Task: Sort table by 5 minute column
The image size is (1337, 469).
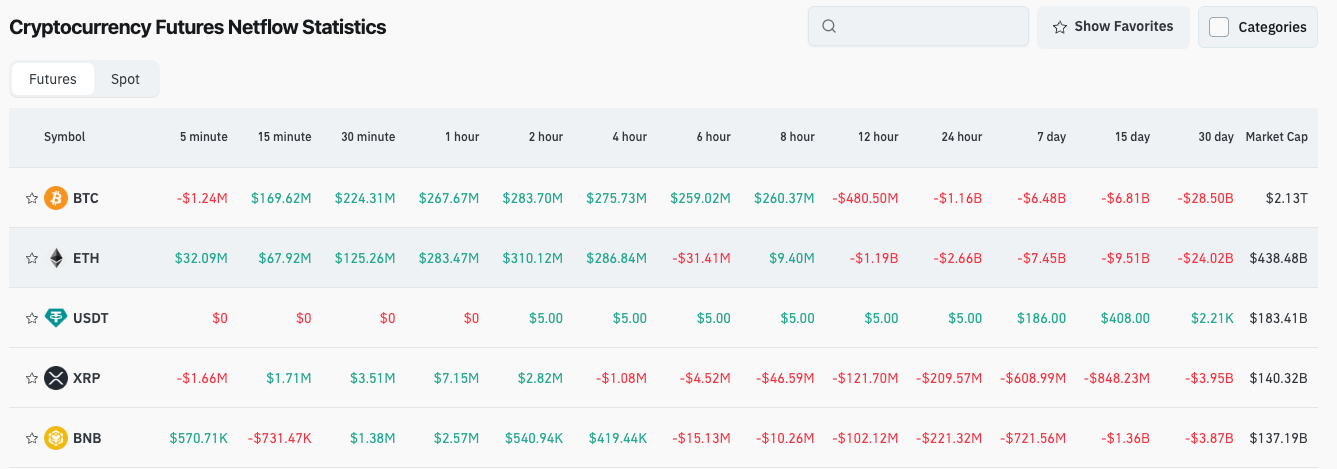Action: (x=204, y=137)
